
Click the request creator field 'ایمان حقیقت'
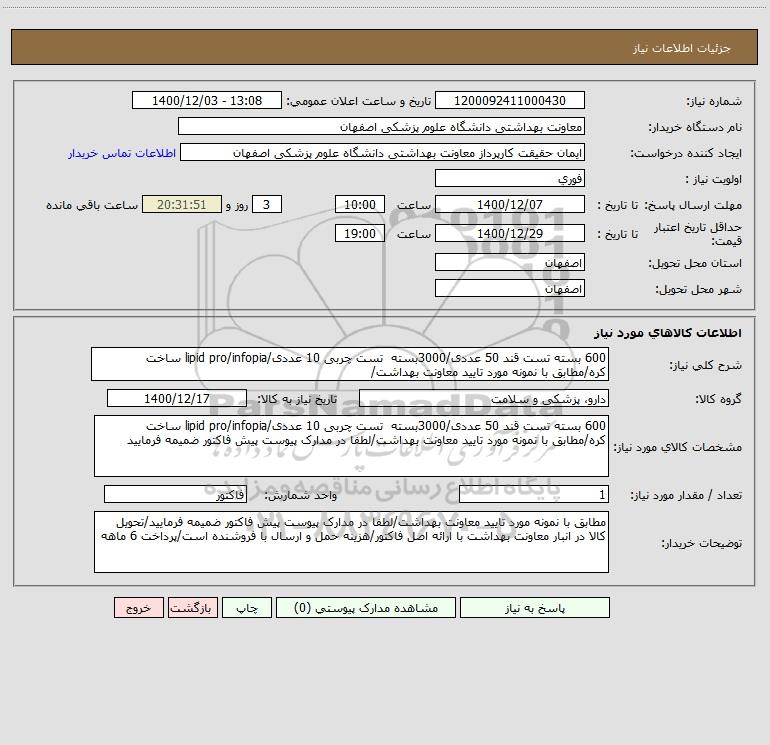click(383, 152)
